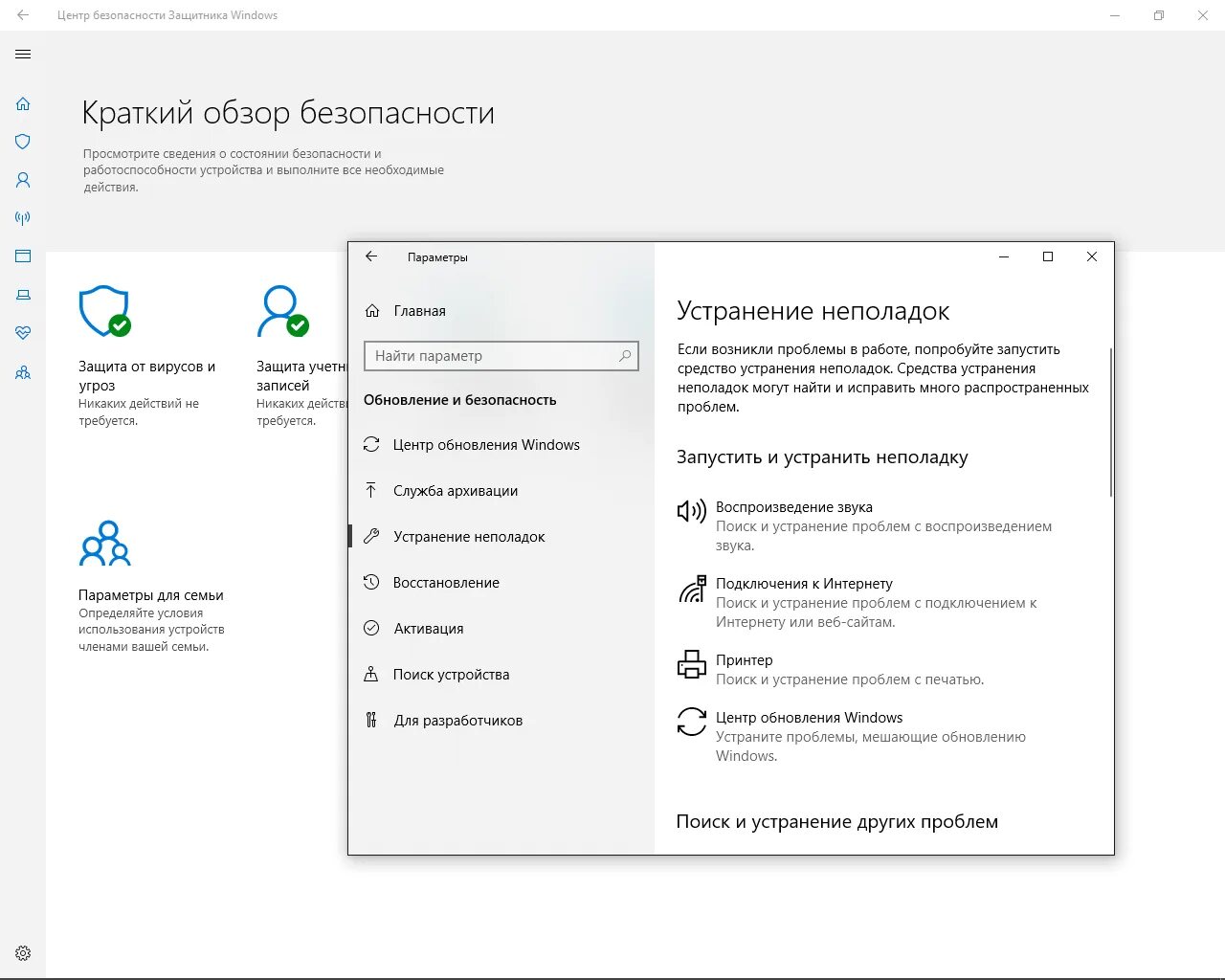Click the sync icon for Центр обновления Windows troubleshooter
The image size is (1225, 980).
click(692, 722)
